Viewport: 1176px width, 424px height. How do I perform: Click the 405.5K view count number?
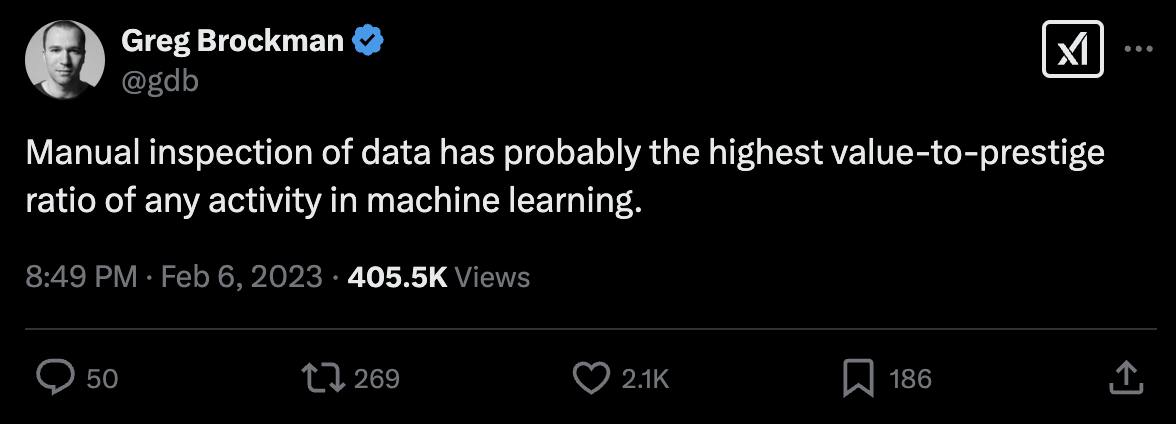click(397, 276)
